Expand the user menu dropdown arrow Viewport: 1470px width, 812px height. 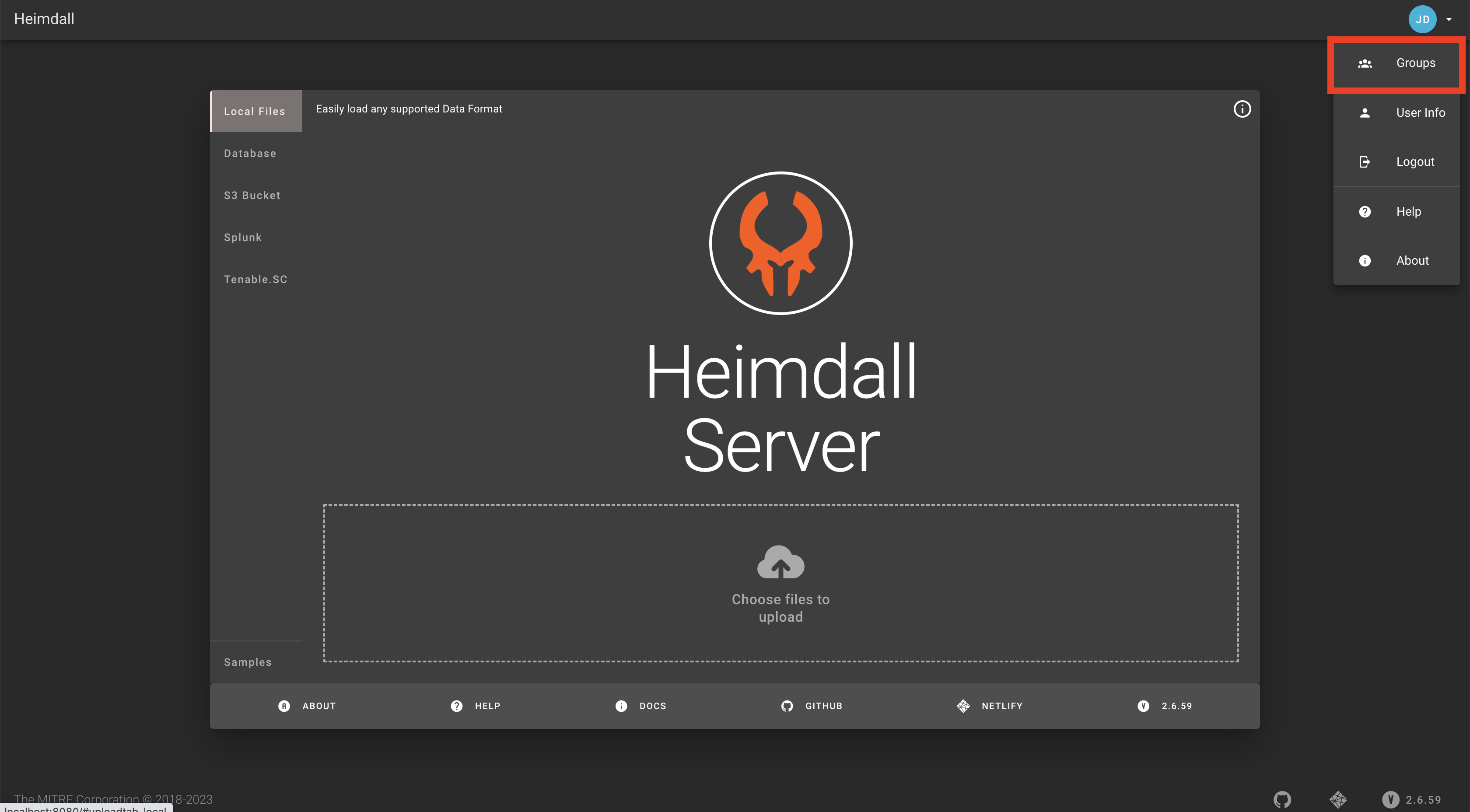(x=1449, y=19)
